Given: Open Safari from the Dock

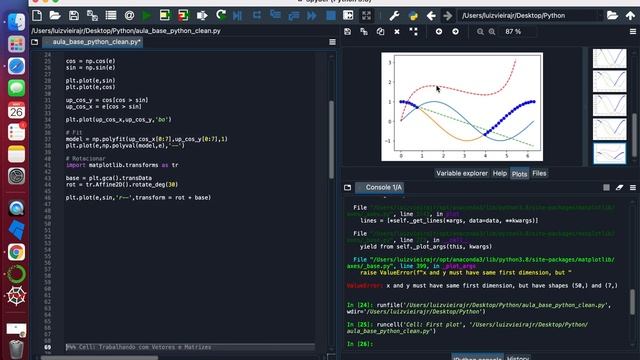Looking at the screenshot, I should coord(16,66).
